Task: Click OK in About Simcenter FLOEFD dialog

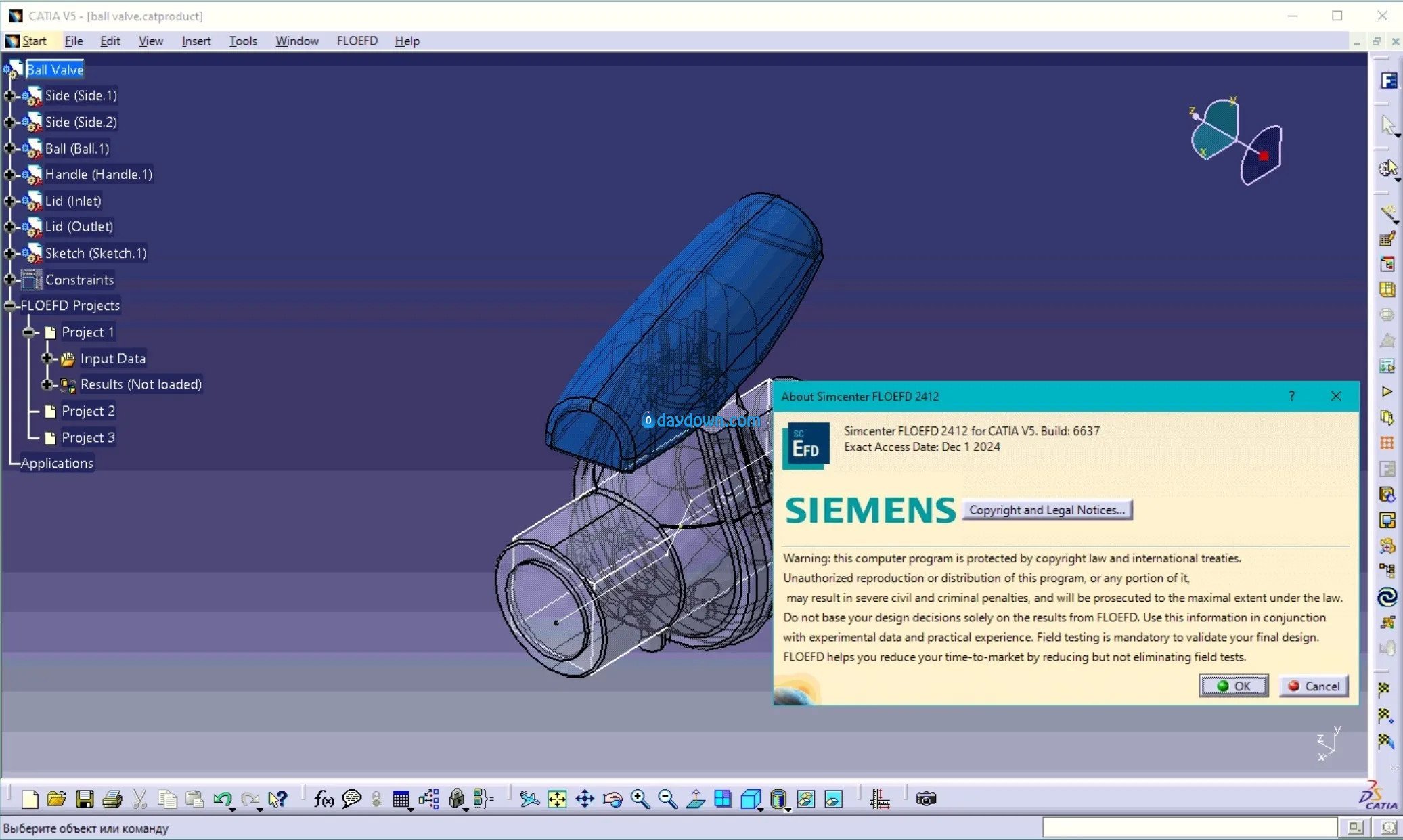Action: pos(1234,686)
